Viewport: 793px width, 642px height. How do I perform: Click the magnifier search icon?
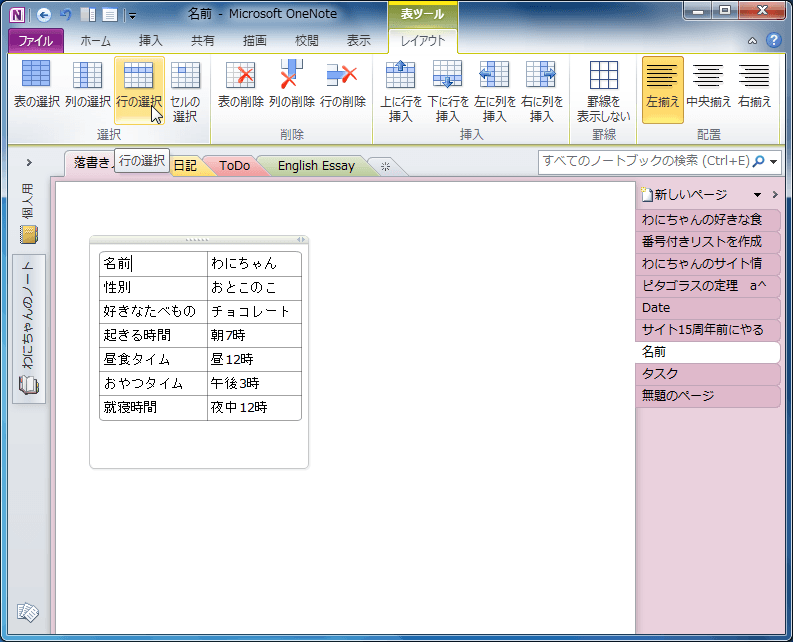759,162
